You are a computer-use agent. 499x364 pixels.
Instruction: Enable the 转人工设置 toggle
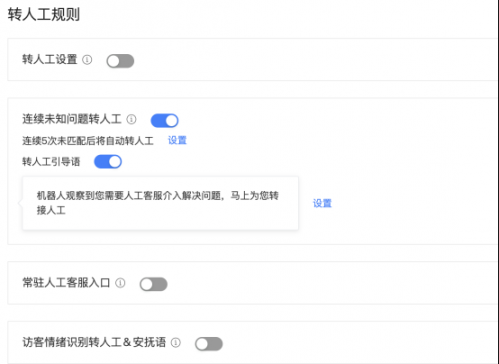120,61
